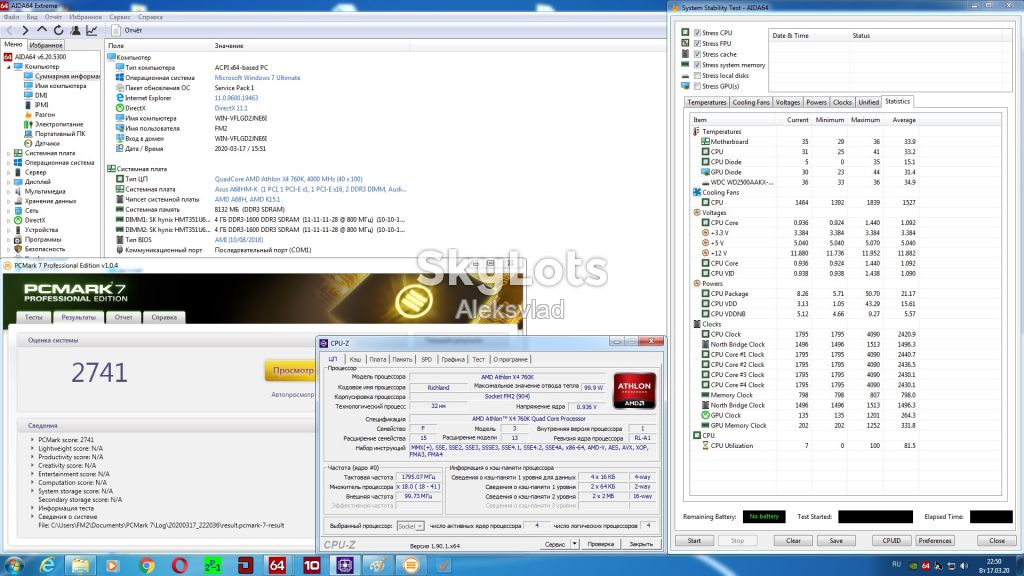Toggle the Stress system memory checkbox
Image resolution: width=1024 pixels, height=576 pixels.
pos(697,65)
